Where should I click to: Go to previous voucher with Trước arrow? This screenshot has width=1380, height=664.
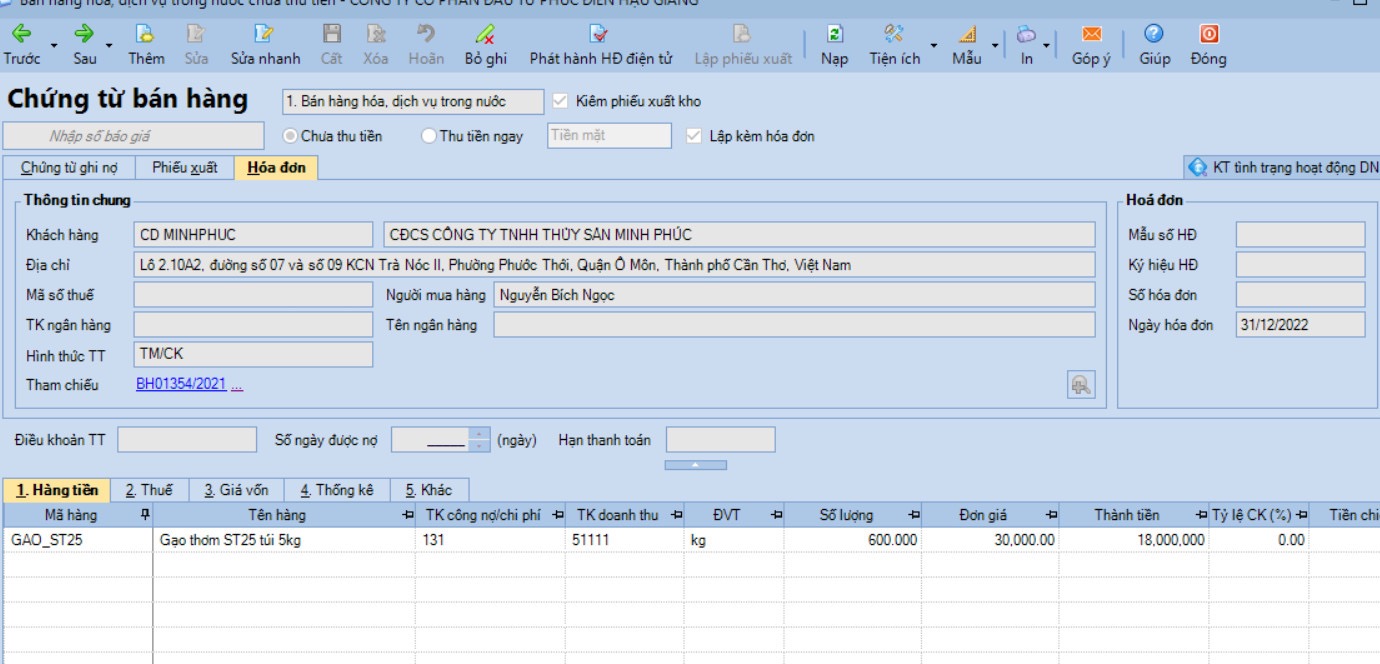click(21, 35)
